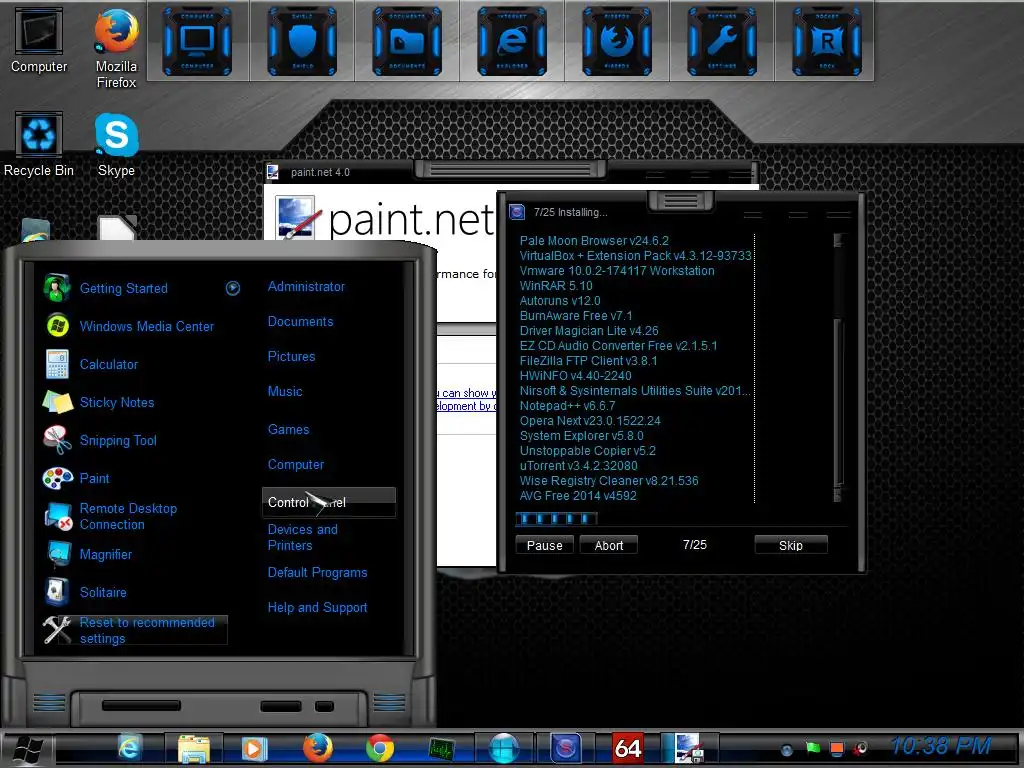Click the Shield dock tile
This screenshot has width=1024, height=768.
click(x=302, y=41)
